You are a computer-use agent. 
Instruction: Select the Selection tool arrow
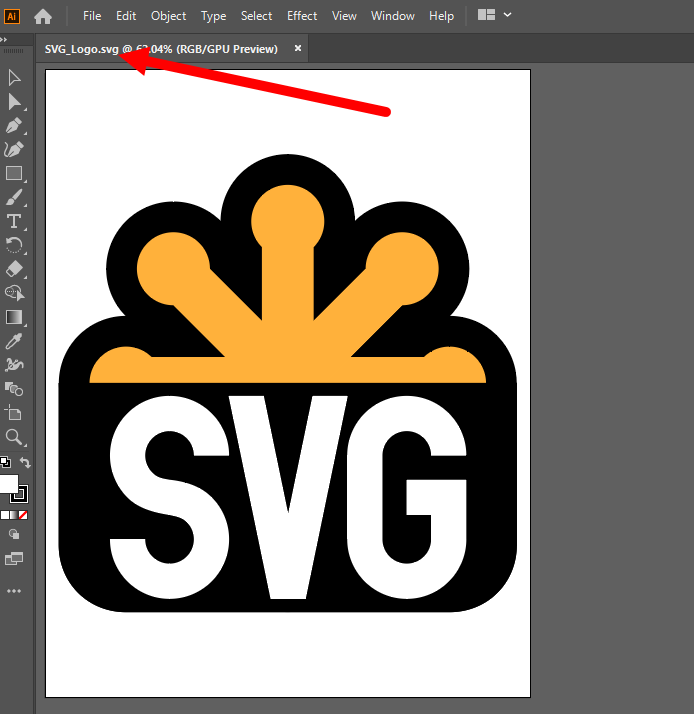(x=14, y=78)
